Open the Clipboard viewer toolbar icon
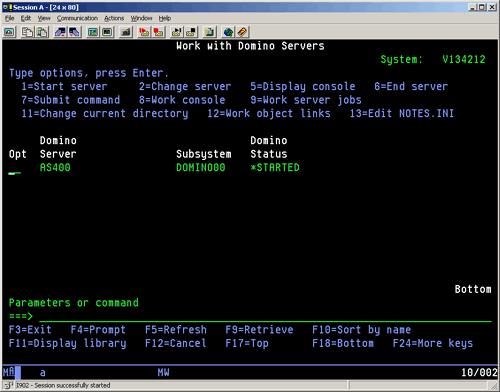The height and width of the screenshot is (392, 500). tap(210, 32)
